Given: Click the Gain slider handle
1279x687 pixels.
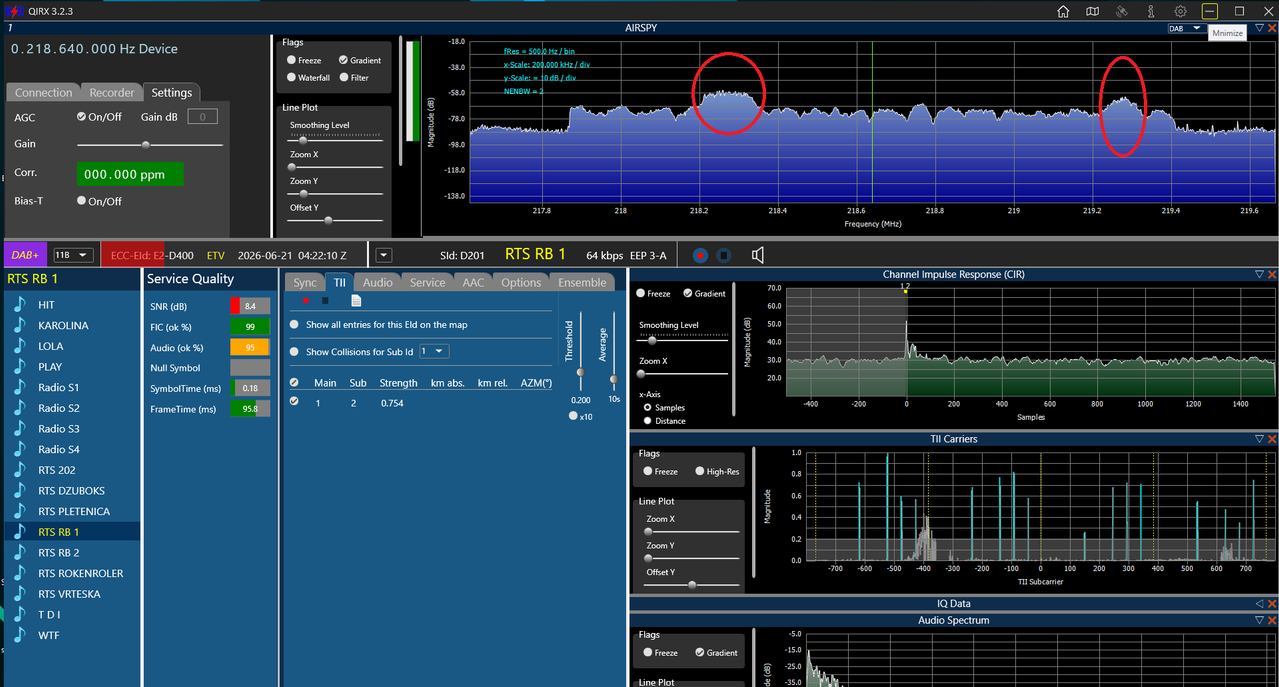Looking at the screenshot, I should point(146,144).
